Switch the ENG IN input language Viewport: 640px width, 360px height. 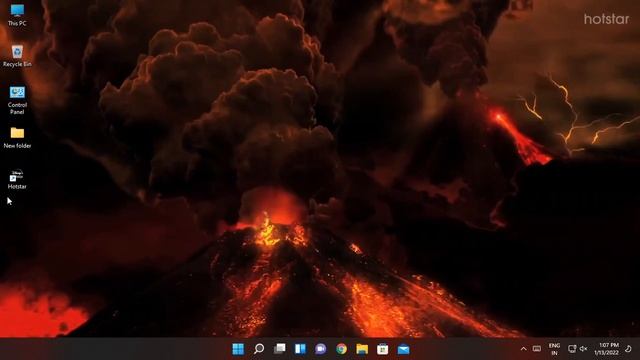click(x=554, y=349)
